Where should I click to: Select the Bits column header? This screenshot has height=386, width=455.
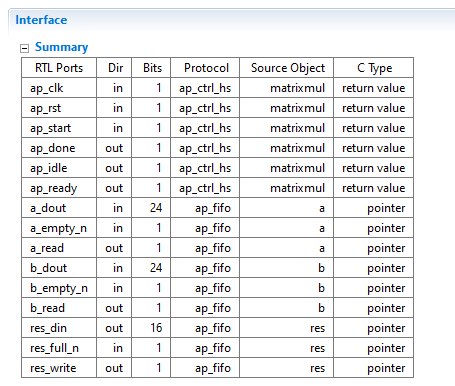point(151,68)
